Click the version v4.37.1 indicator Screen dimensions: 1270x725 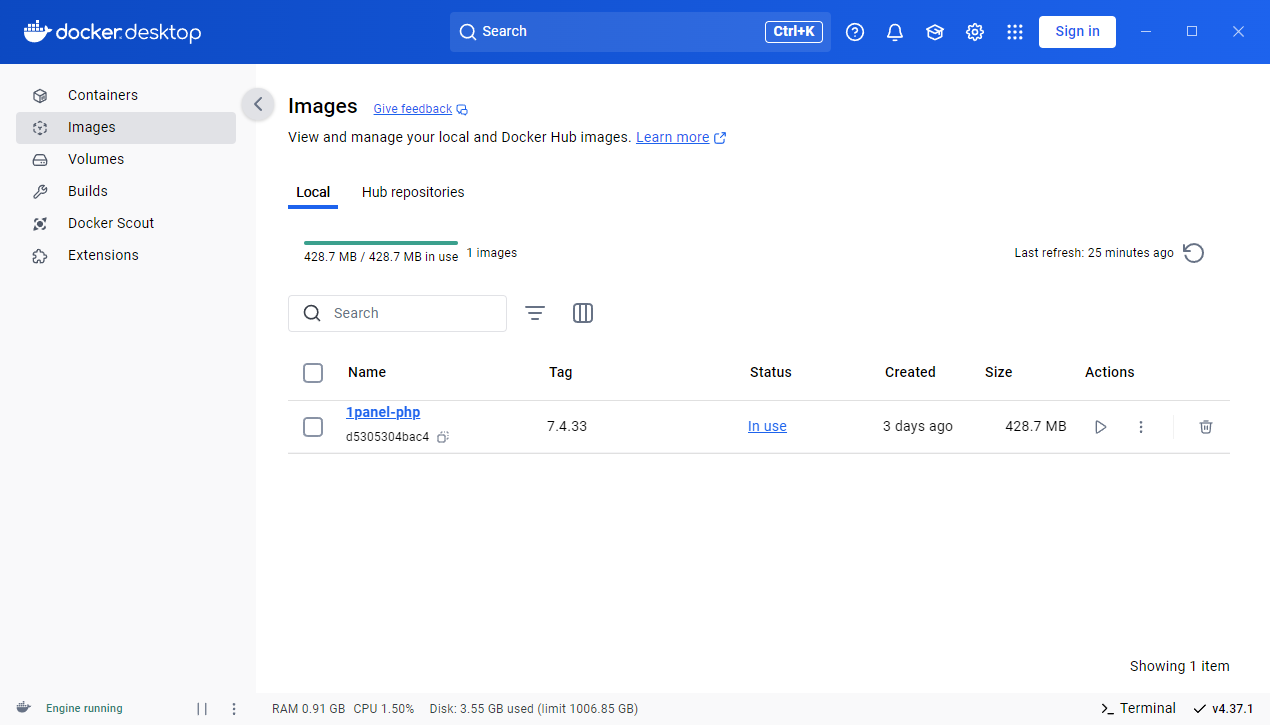pyautogui.click(x=1223, y=709)
